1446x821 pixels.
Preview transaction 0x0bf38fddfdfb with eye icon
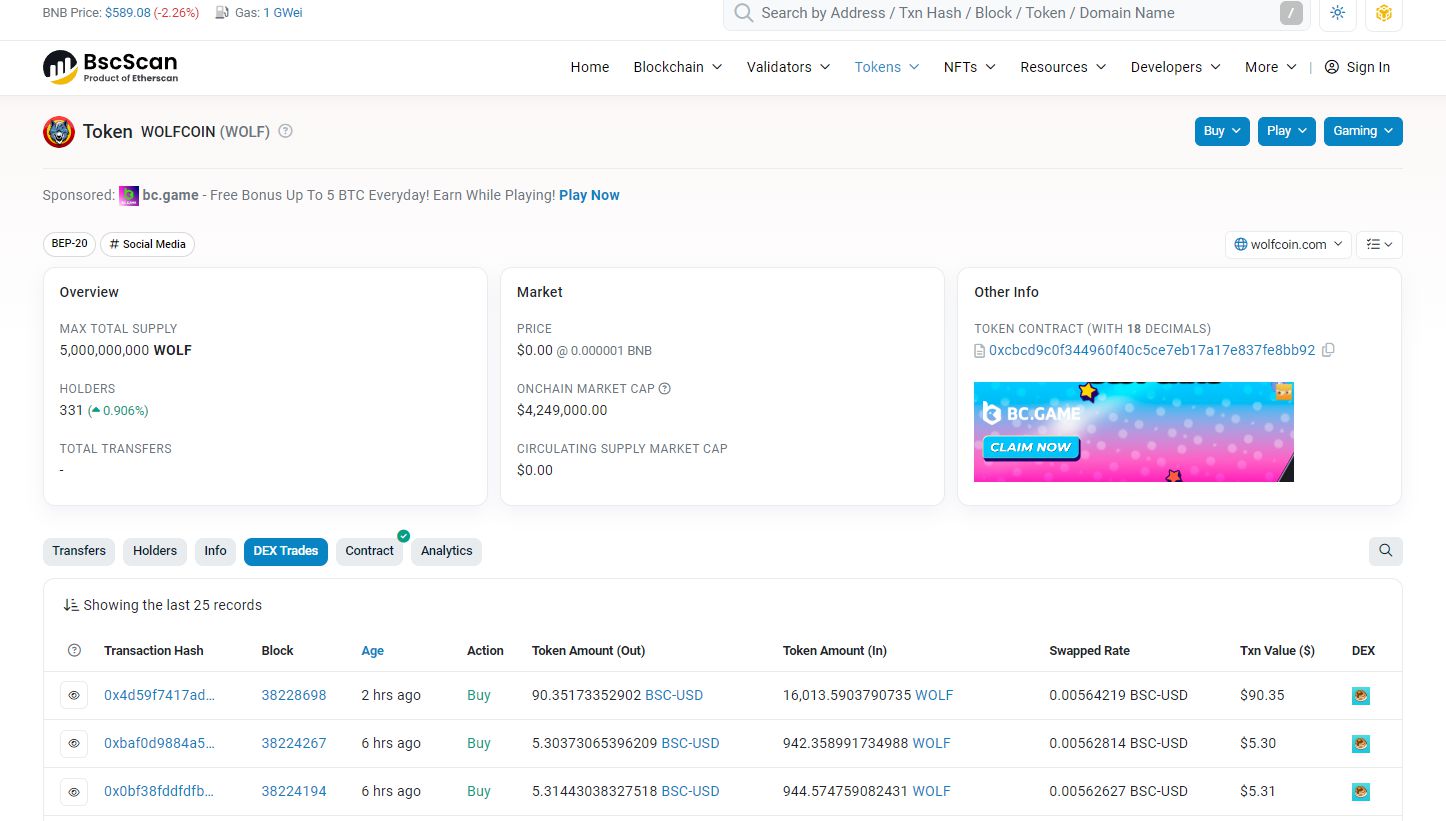74,791
